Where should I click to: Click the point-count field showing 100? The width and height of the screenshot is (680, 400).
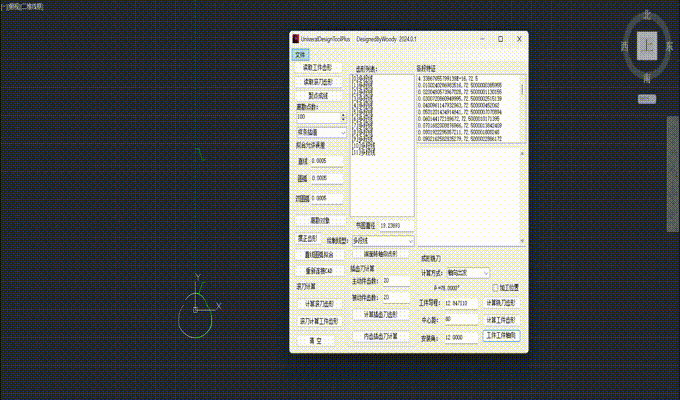319,117
